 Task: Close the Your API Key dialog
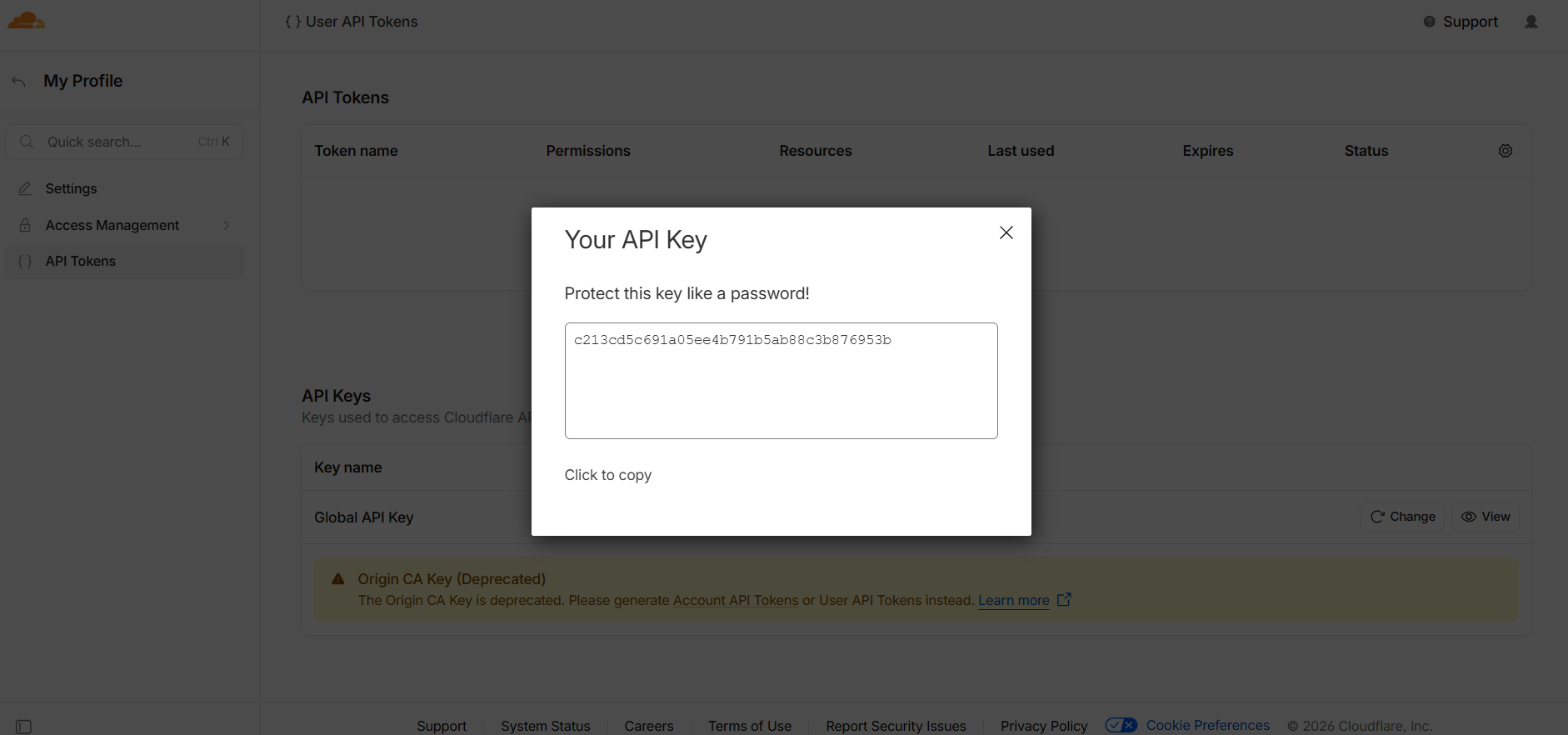point(1006,232)
